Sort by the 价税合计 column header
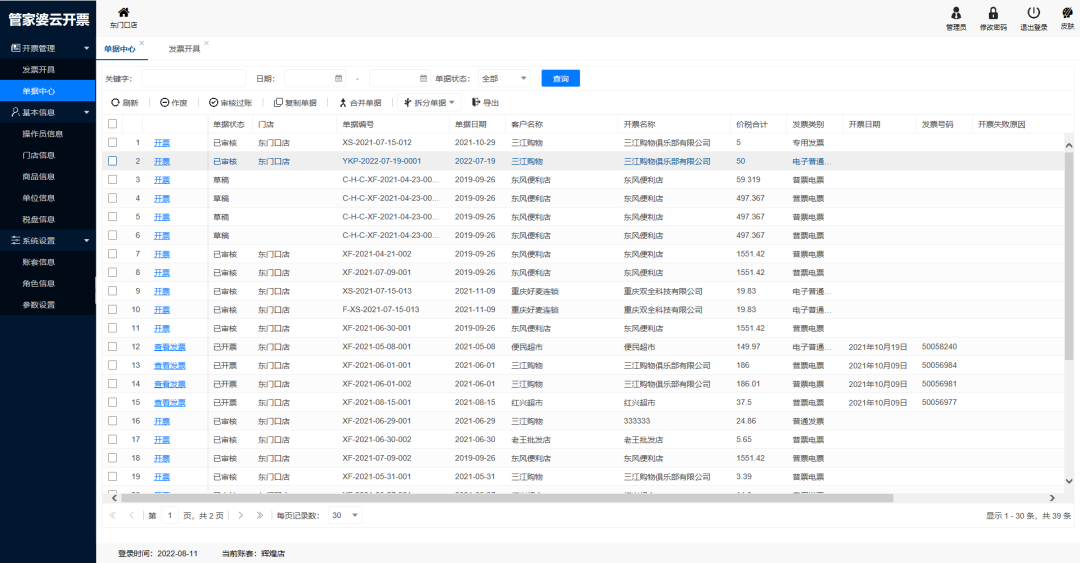 pos(751,124)
